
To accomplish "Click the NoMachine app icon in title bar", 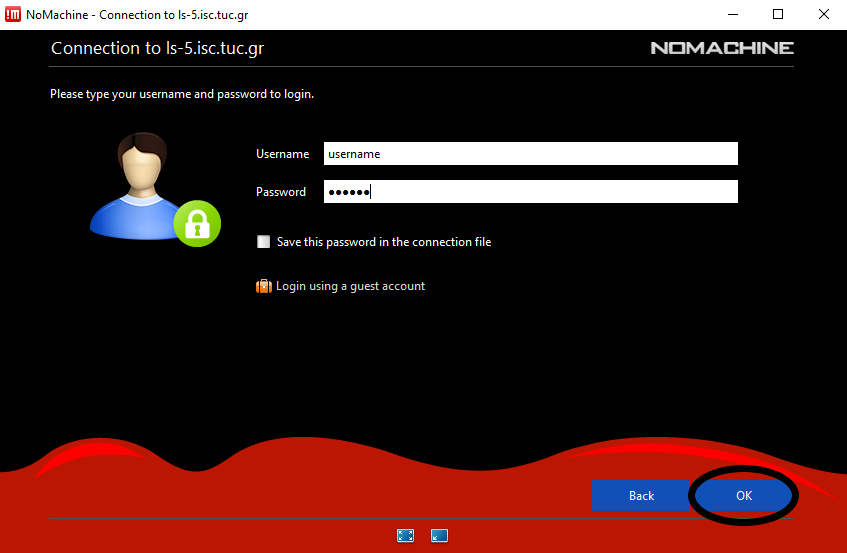I will click(x=13, y=14).
